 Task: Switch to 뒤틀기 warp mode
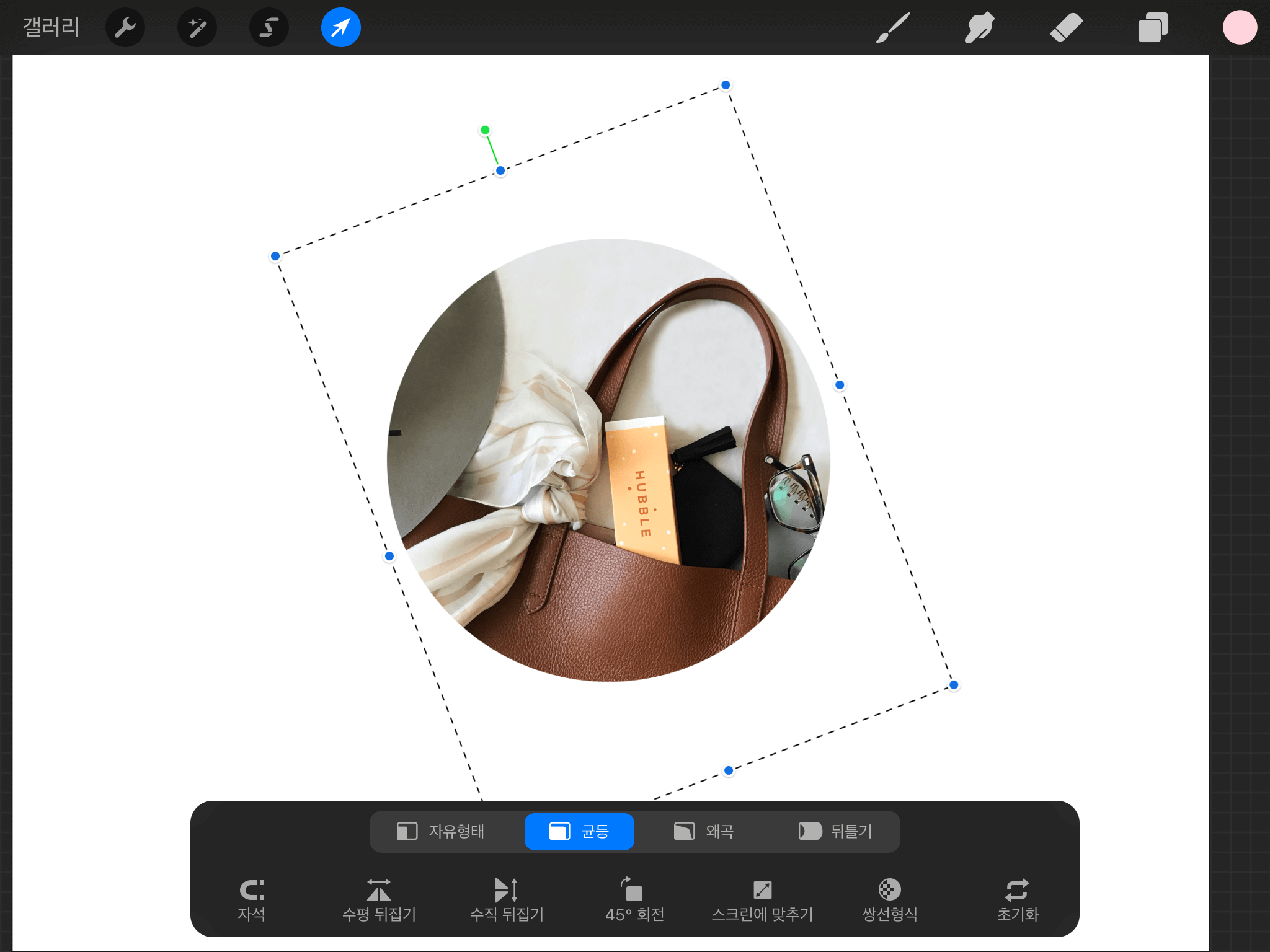[835, 831]
